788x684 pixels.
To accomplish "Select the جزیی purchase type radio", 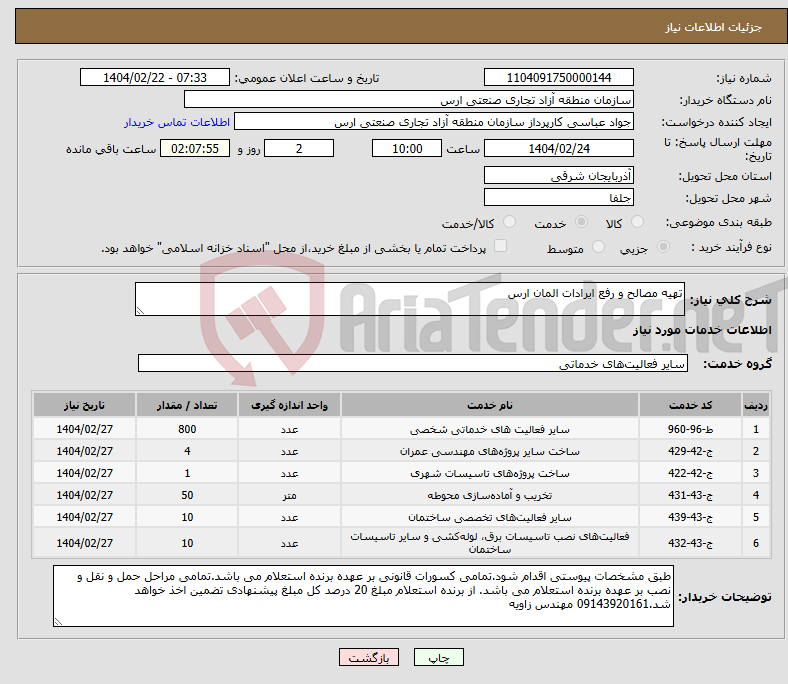I will (663, 247).
